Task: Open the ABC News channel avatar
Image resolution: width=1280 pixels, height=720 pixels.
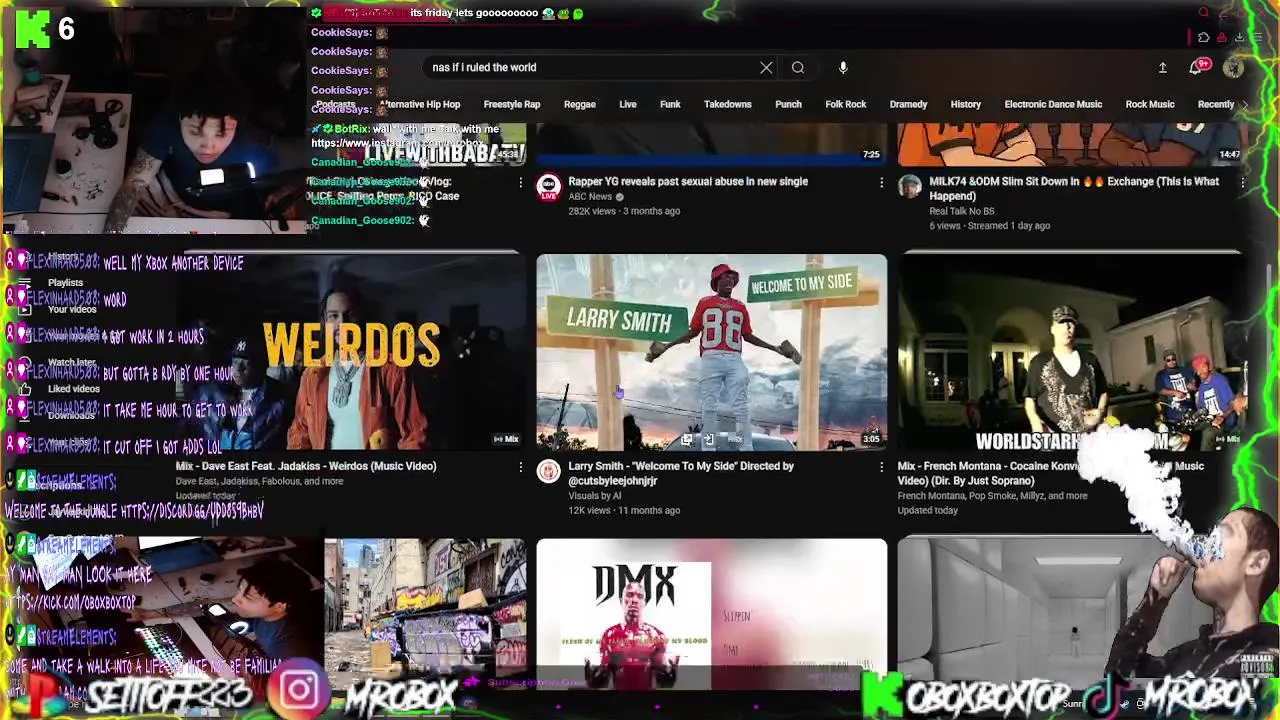Action: pos(548,187)
